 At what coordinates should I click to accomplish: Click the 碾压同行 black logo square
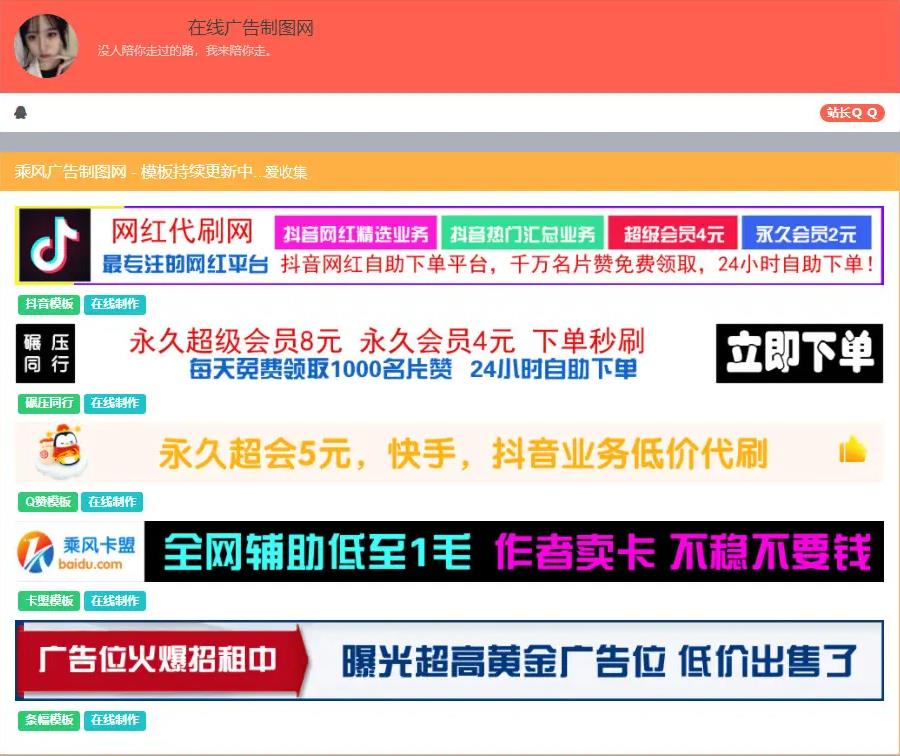click(x=45, y=353)
